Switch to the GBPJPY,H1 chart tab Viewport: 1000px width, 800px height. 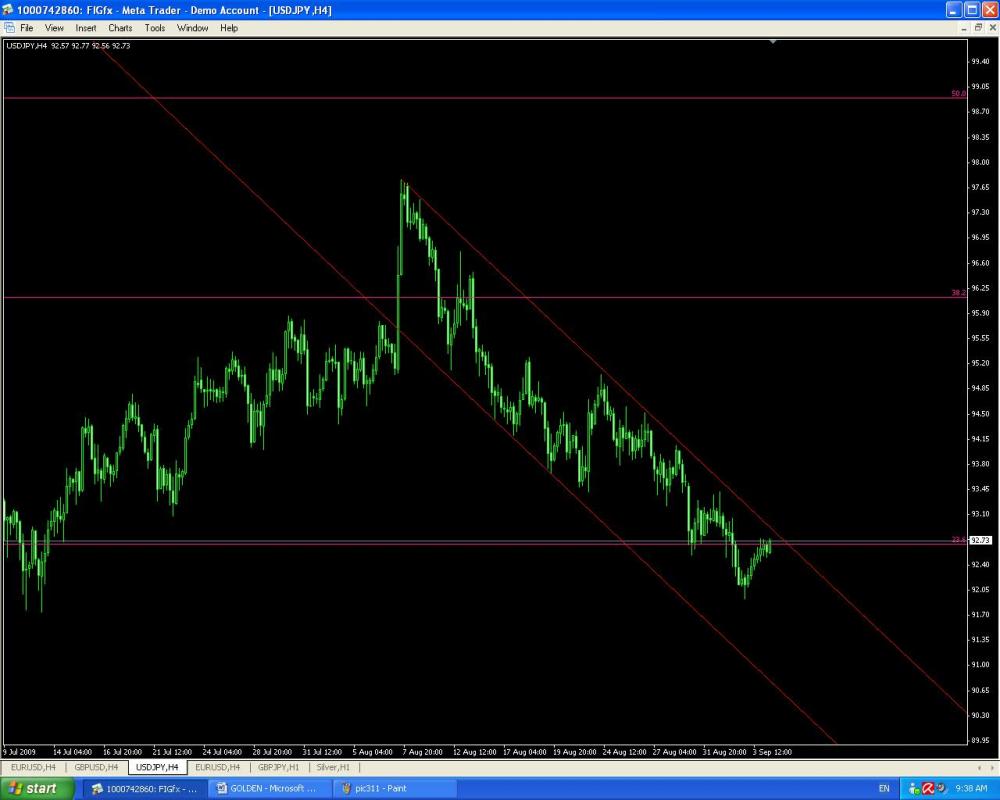point(279,767)
